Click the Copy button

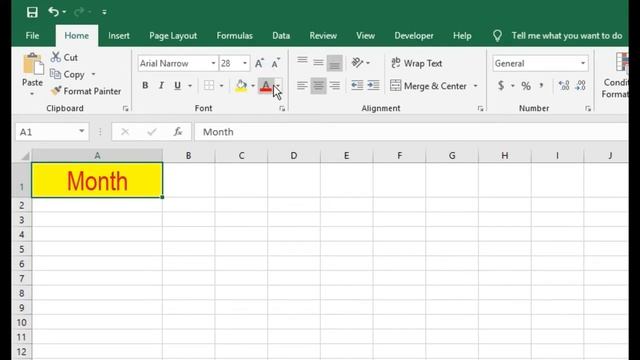(x=67, y=74)
